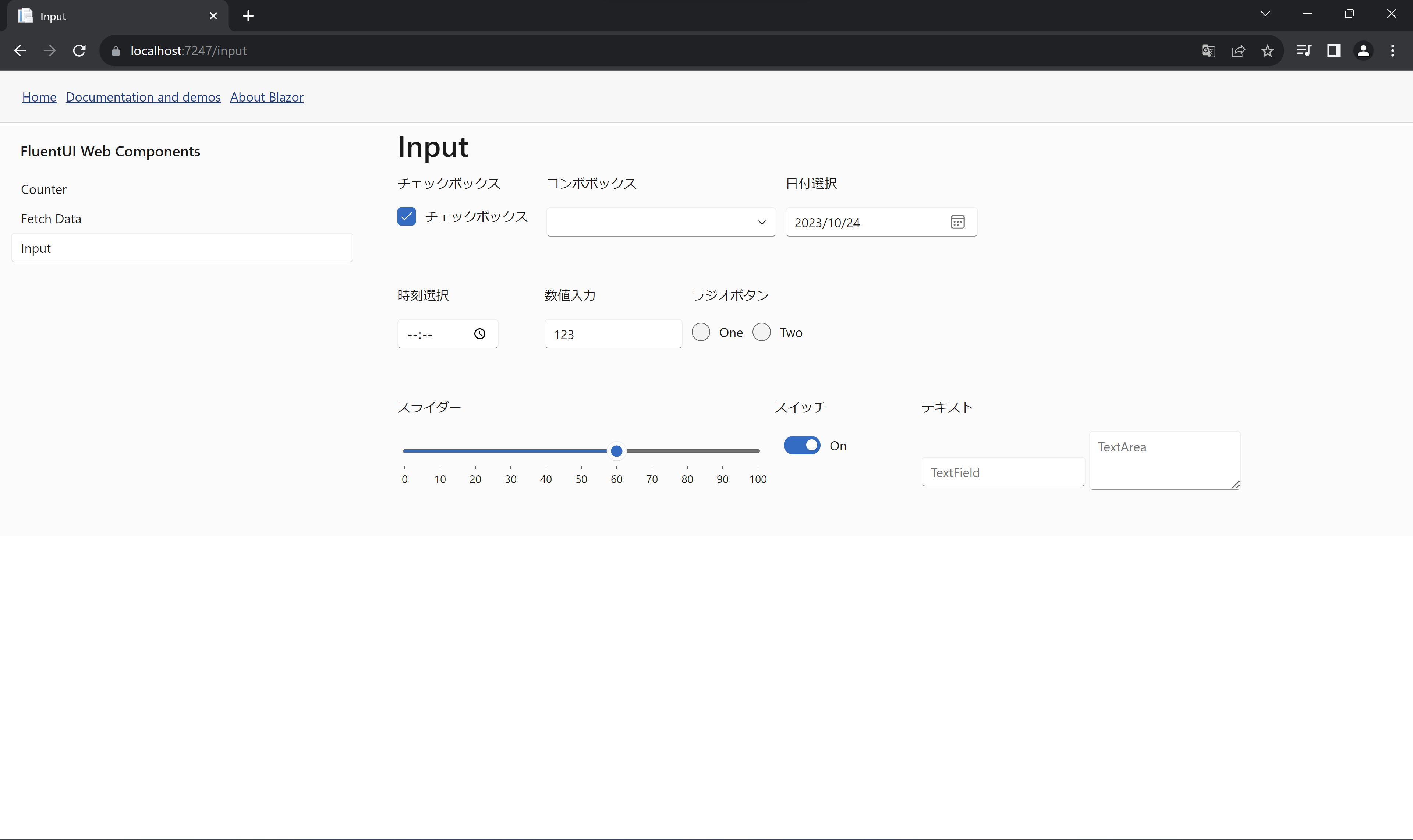
Task: Click the 時刻選択 label
Action: point(423,295)
